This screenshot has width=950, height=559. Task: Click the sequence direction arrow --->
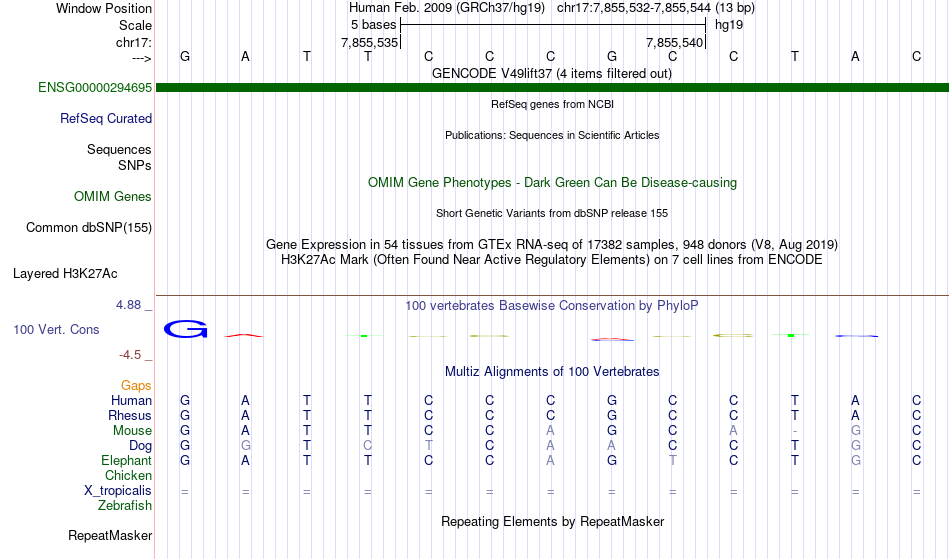pyautogui.click(x=142, y=58)
